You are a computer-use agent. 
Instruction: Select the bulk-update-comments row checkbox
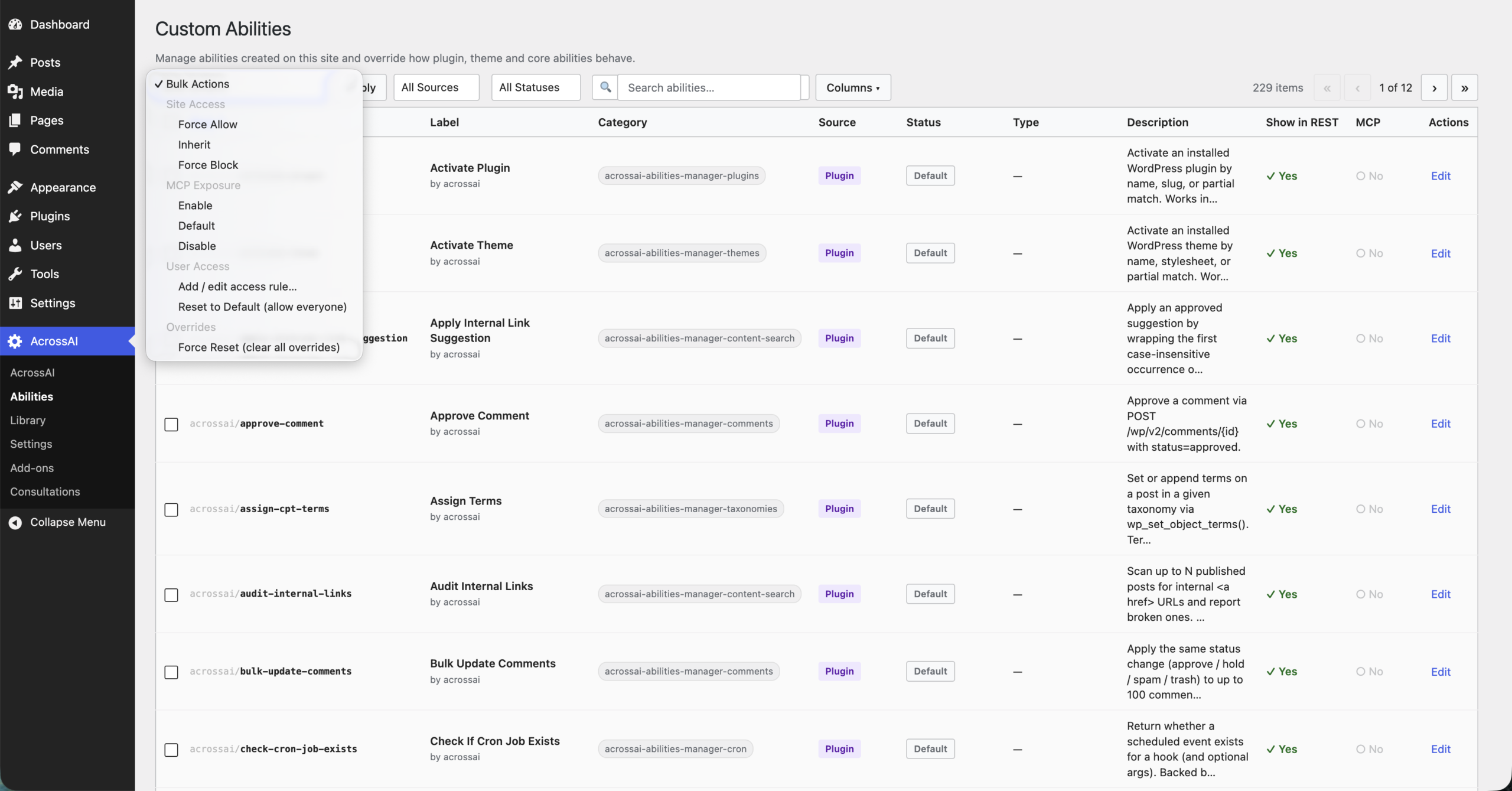[171, 672]
